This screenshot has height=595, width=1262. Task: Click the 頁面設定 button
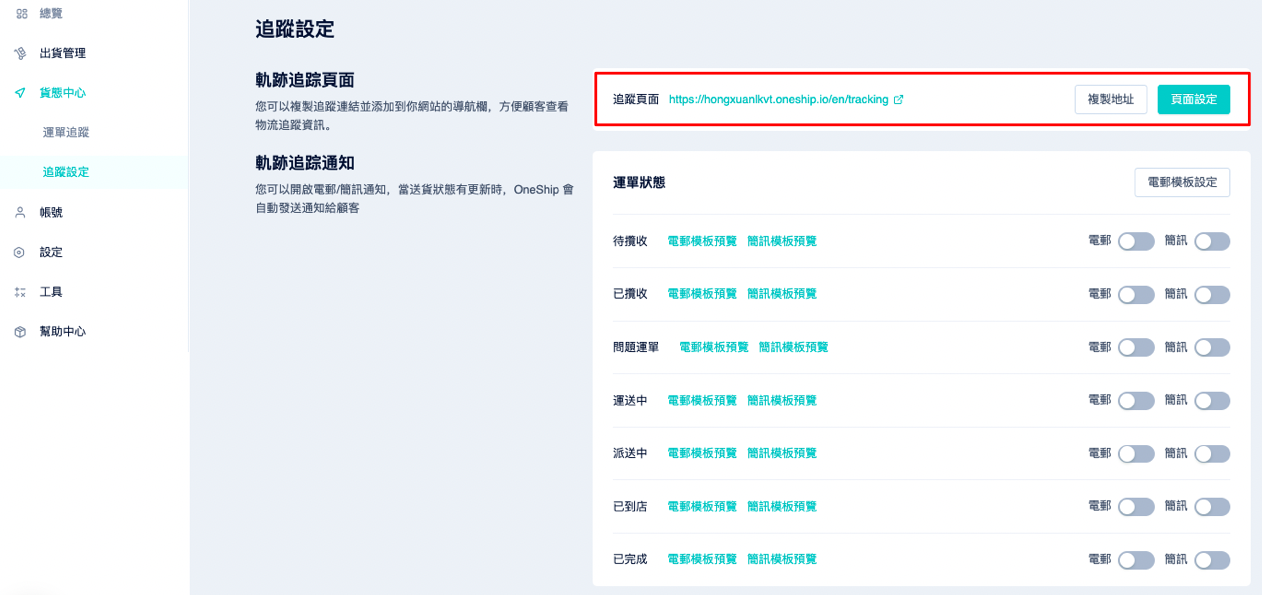pos(1194,99)
